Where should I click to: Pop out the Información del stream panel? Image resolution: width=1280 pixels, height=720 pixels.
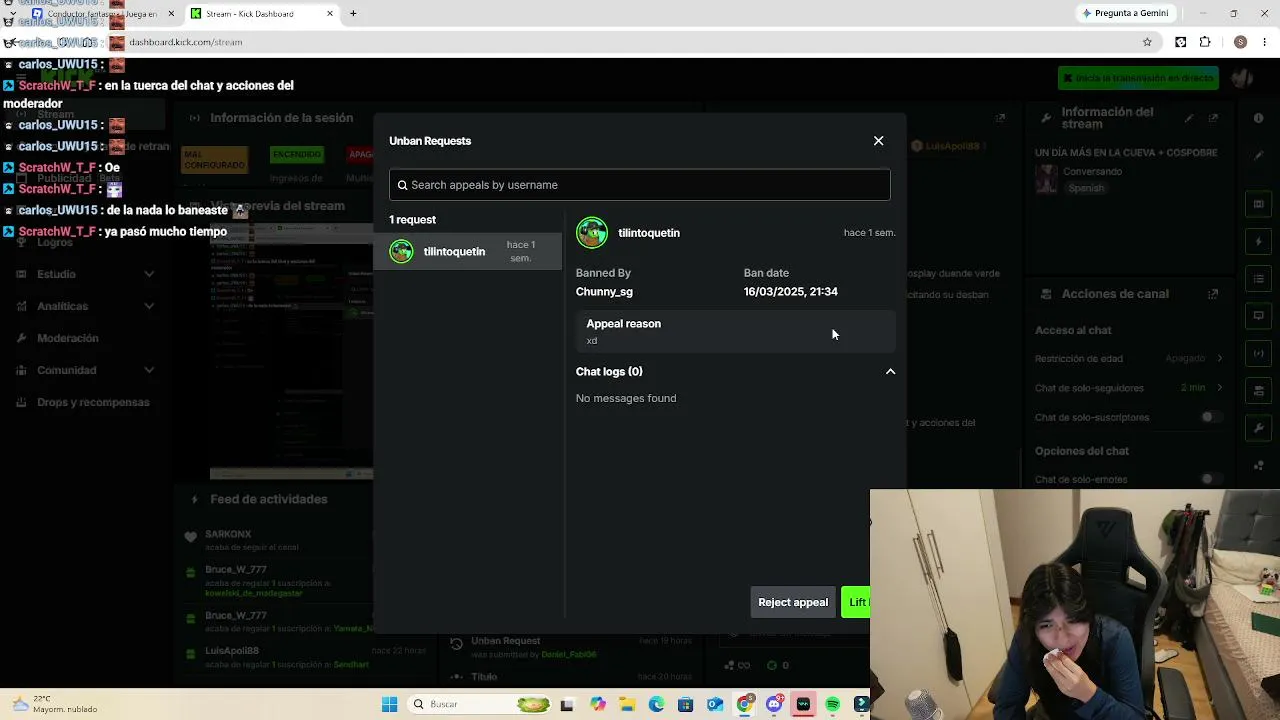1213,118
